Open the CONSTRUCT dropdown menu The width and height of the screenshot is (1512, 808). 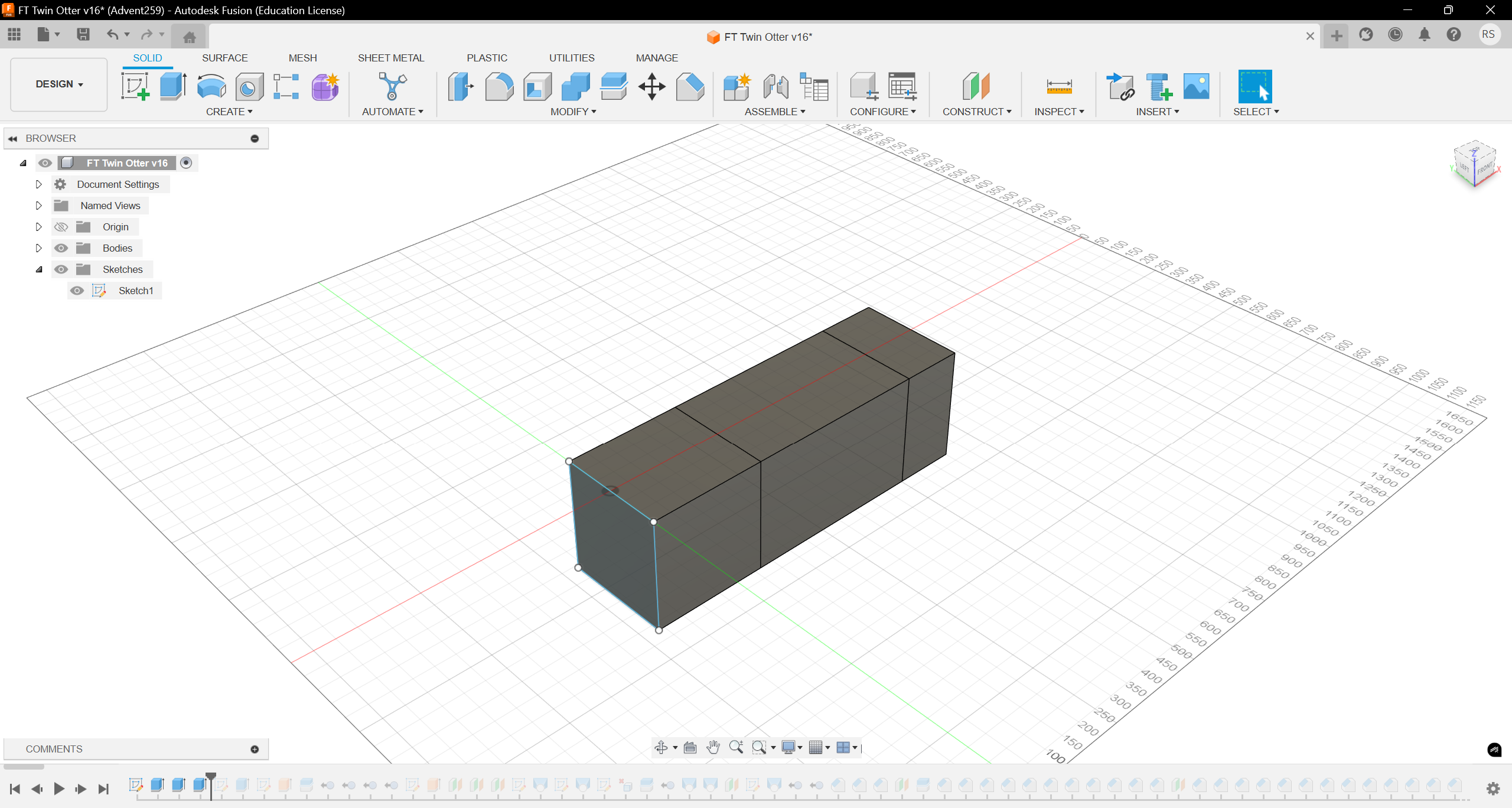[x=977, y=112]
